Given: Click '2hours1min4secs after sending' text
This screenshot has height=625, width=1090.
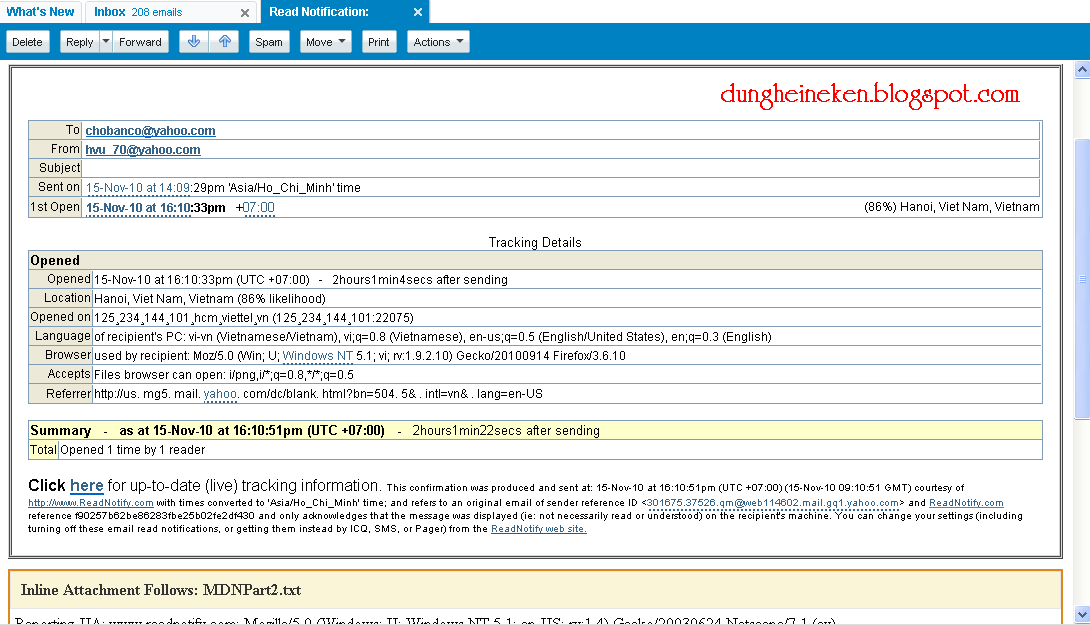Looking at the screenshot, I should point(420,279).
